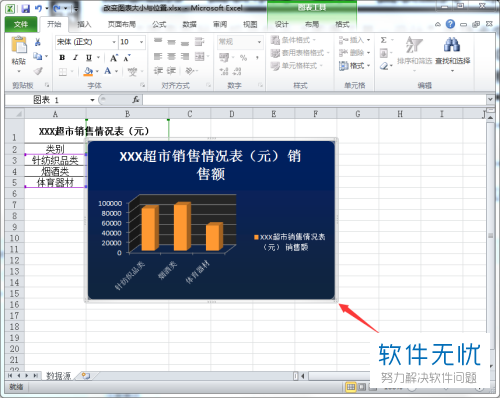This screenshot has height=398, width=500.
Task: Toggle align text right
Action: tap(185, 56)
